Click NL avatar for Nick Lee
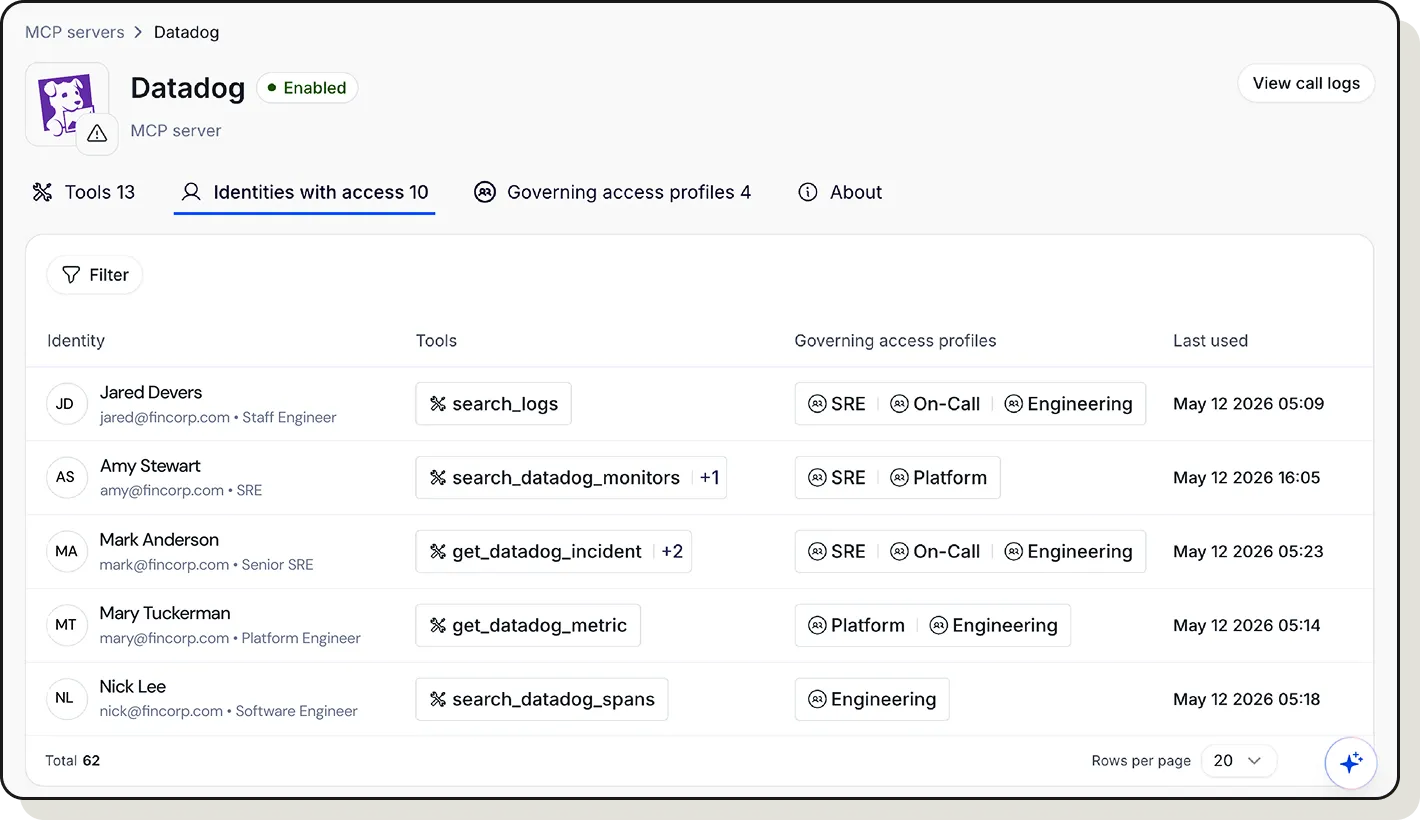 65,698
